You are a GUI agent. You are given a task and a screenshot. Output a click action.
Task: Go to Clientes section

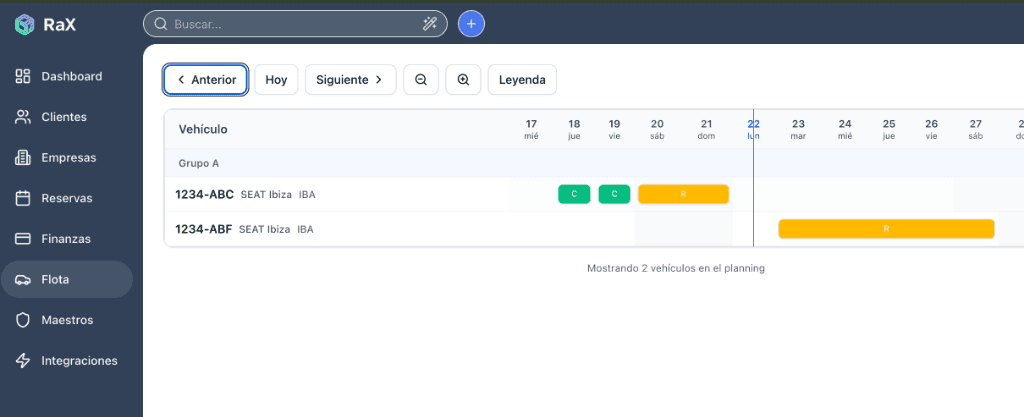pos(63,117)
